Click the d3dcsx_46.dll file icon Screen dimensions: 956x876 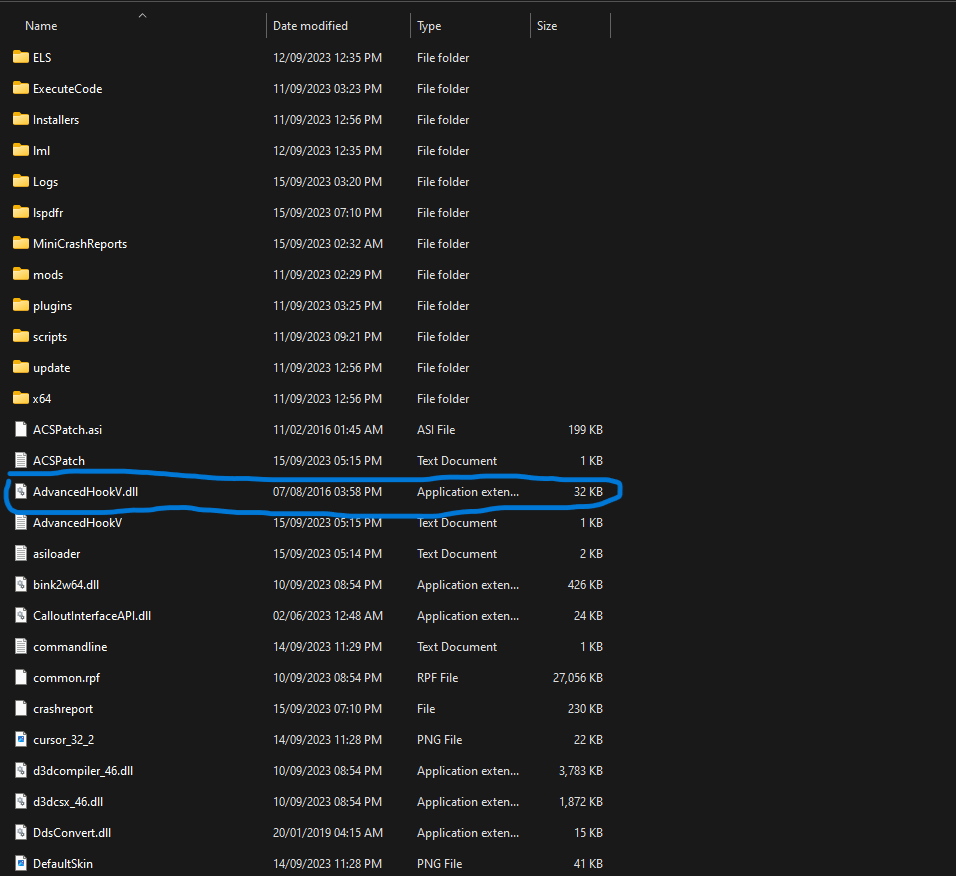tap(21, 802)
